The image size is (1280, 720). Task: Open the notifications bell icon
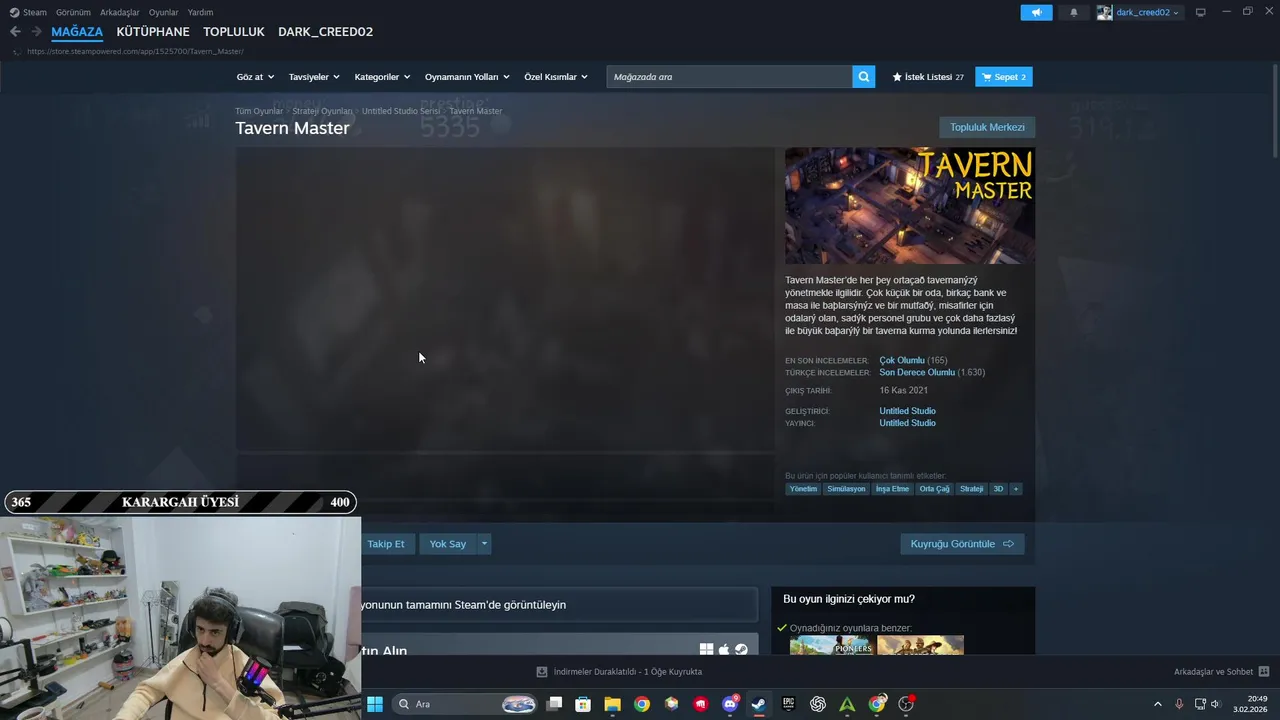coord(1074,12)
